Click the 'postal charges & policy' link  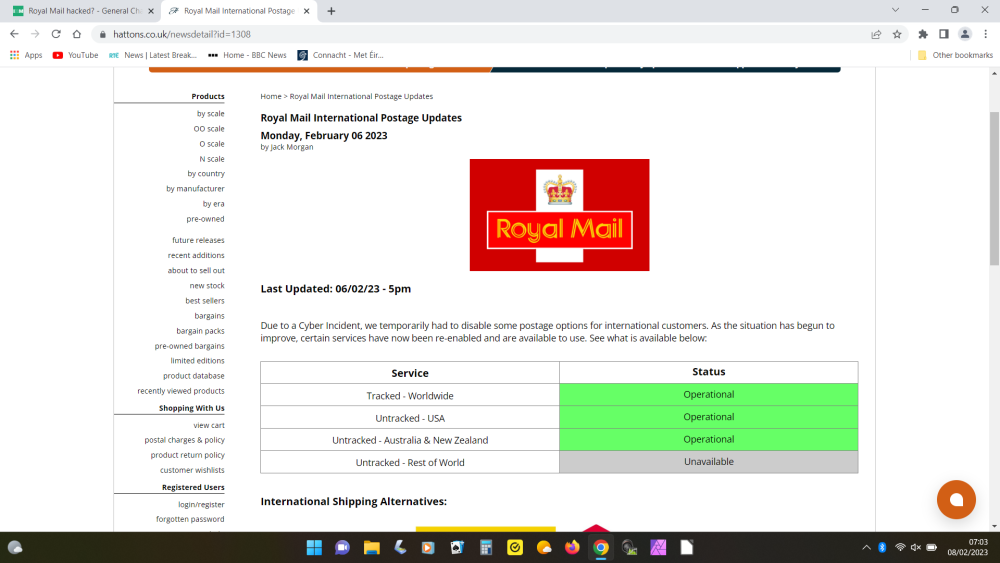184,440
